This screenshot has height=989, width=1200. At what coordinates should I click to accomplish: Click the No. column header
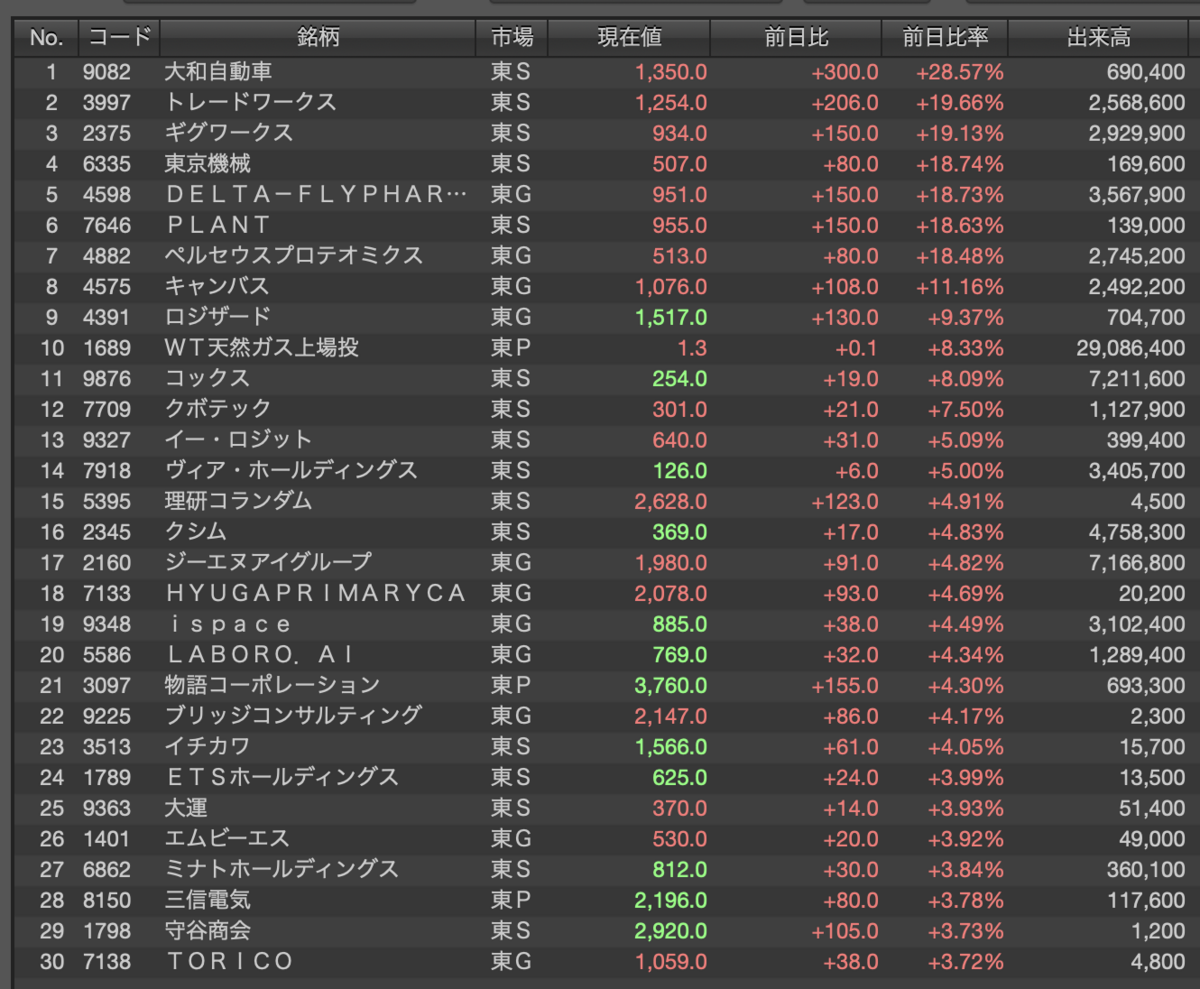[x=46, y=39]
